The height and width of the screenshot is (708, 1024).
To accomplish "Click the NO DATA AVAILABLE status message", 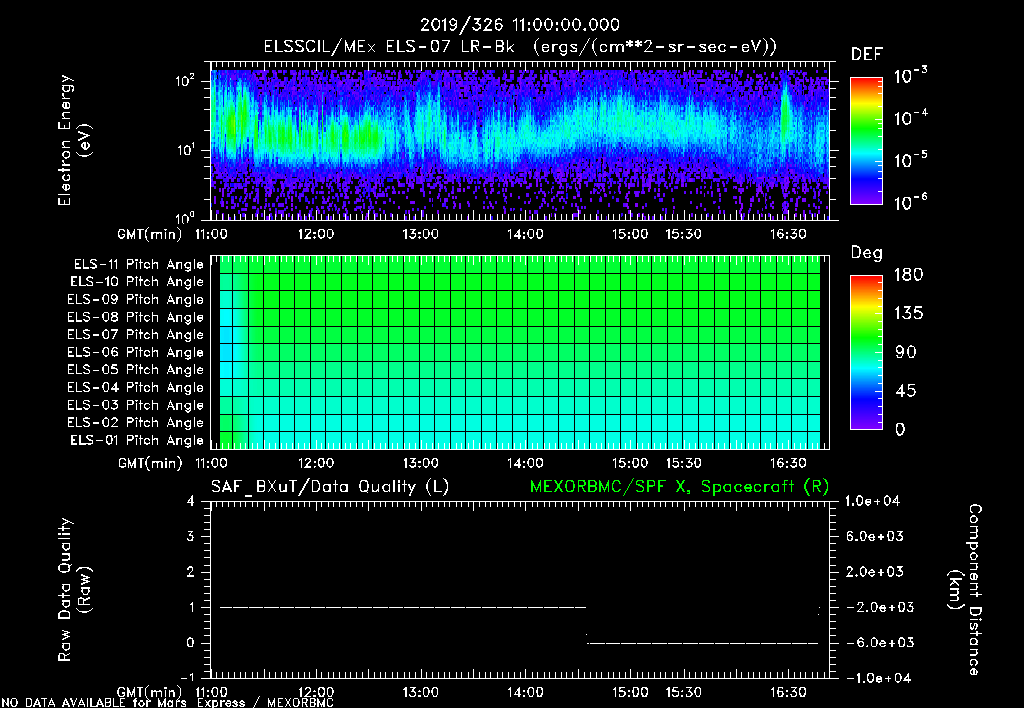I will pyautogui.click(x=167, y=703).
